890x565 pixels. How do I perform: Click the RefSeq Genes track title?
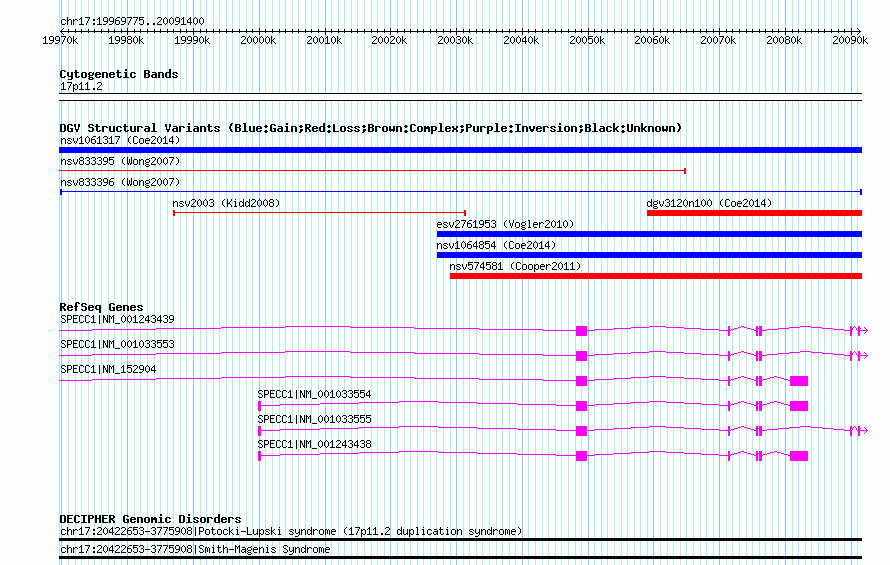point(101,307)
